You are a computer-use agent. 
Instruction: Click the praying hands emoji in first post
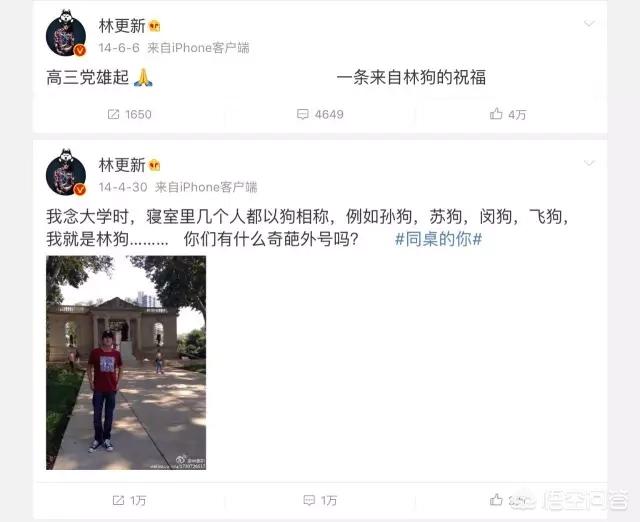(x=143, y=78)
